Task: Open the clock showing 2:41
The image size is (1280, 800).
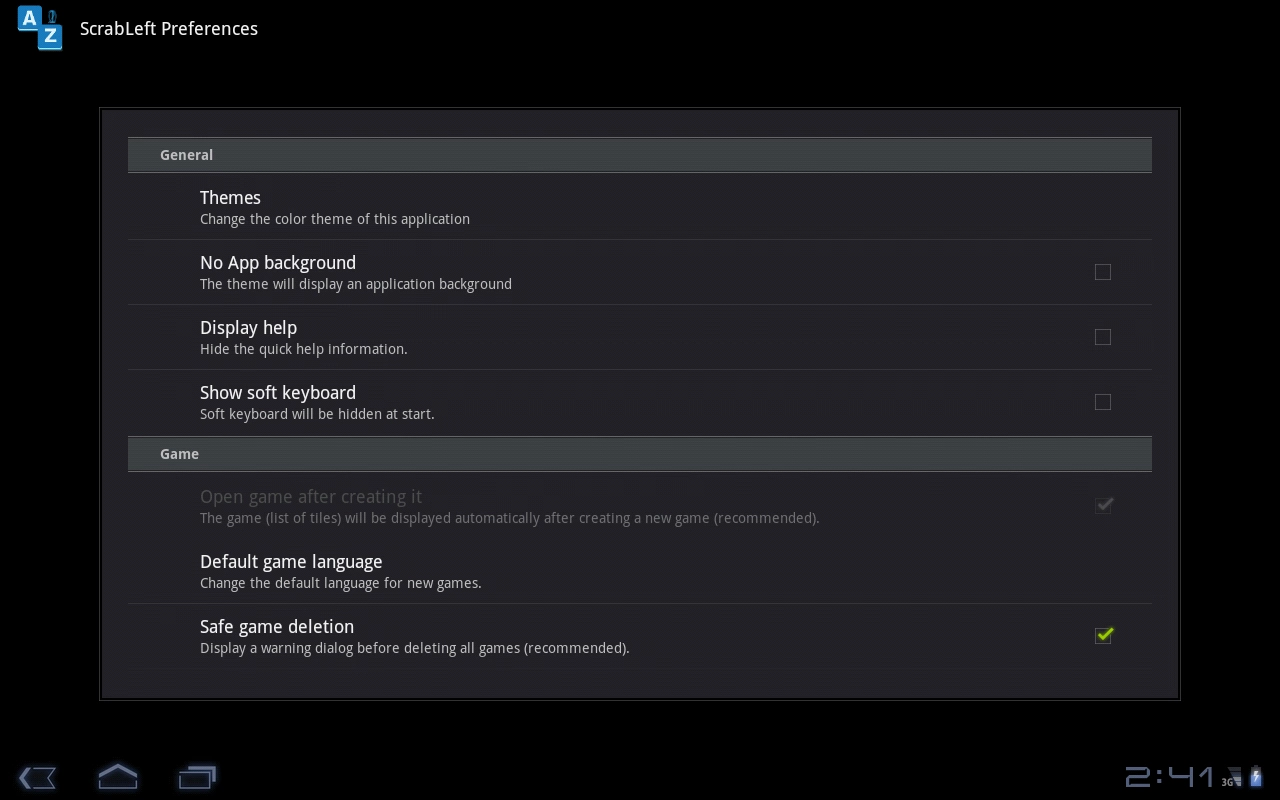Action: tap(1169, 777)
